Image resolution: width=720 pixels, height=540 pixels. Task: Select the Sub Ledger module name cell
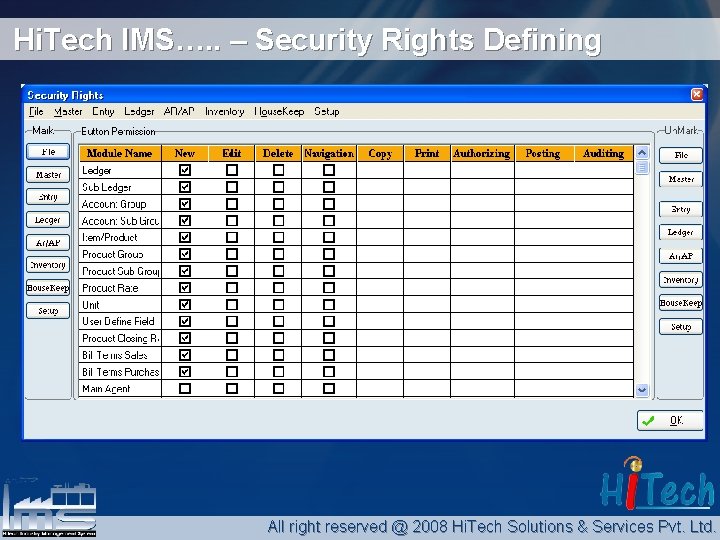pos(120,187)
